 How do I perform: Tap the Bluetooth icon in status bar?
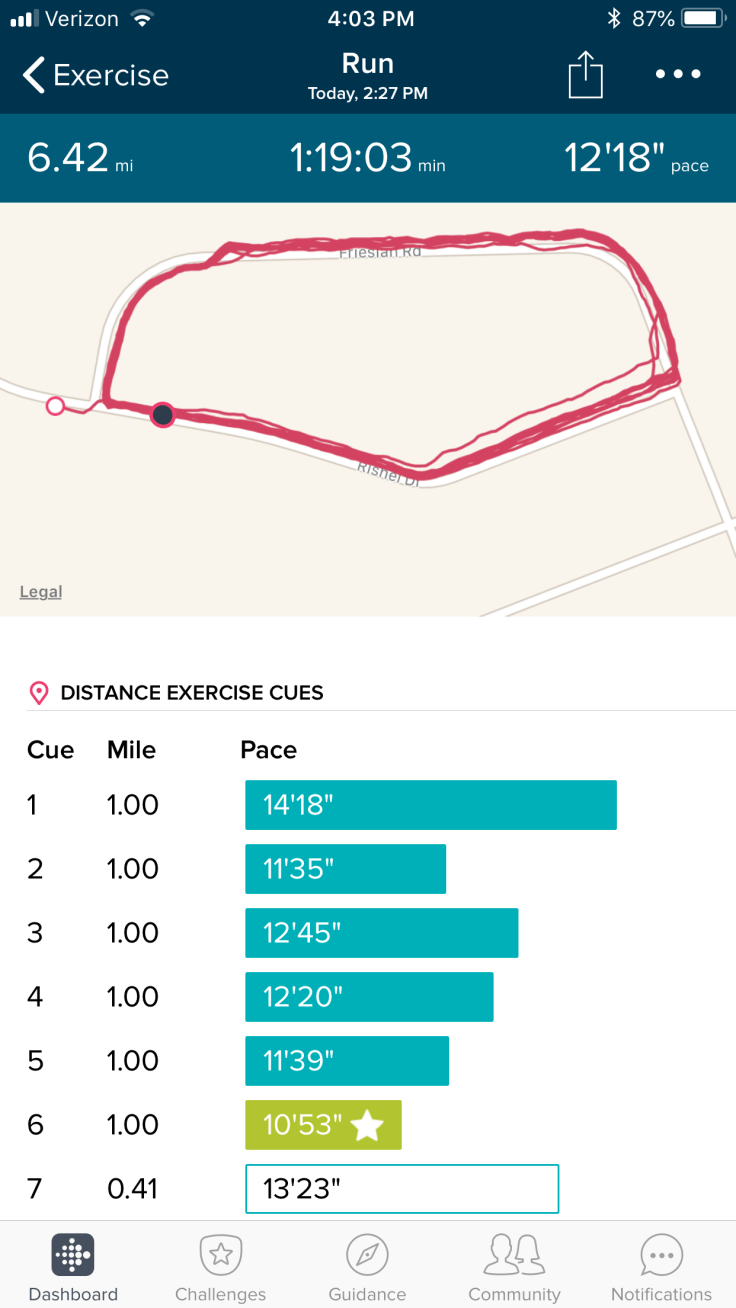pyautogui.click(x=613, y=19)
